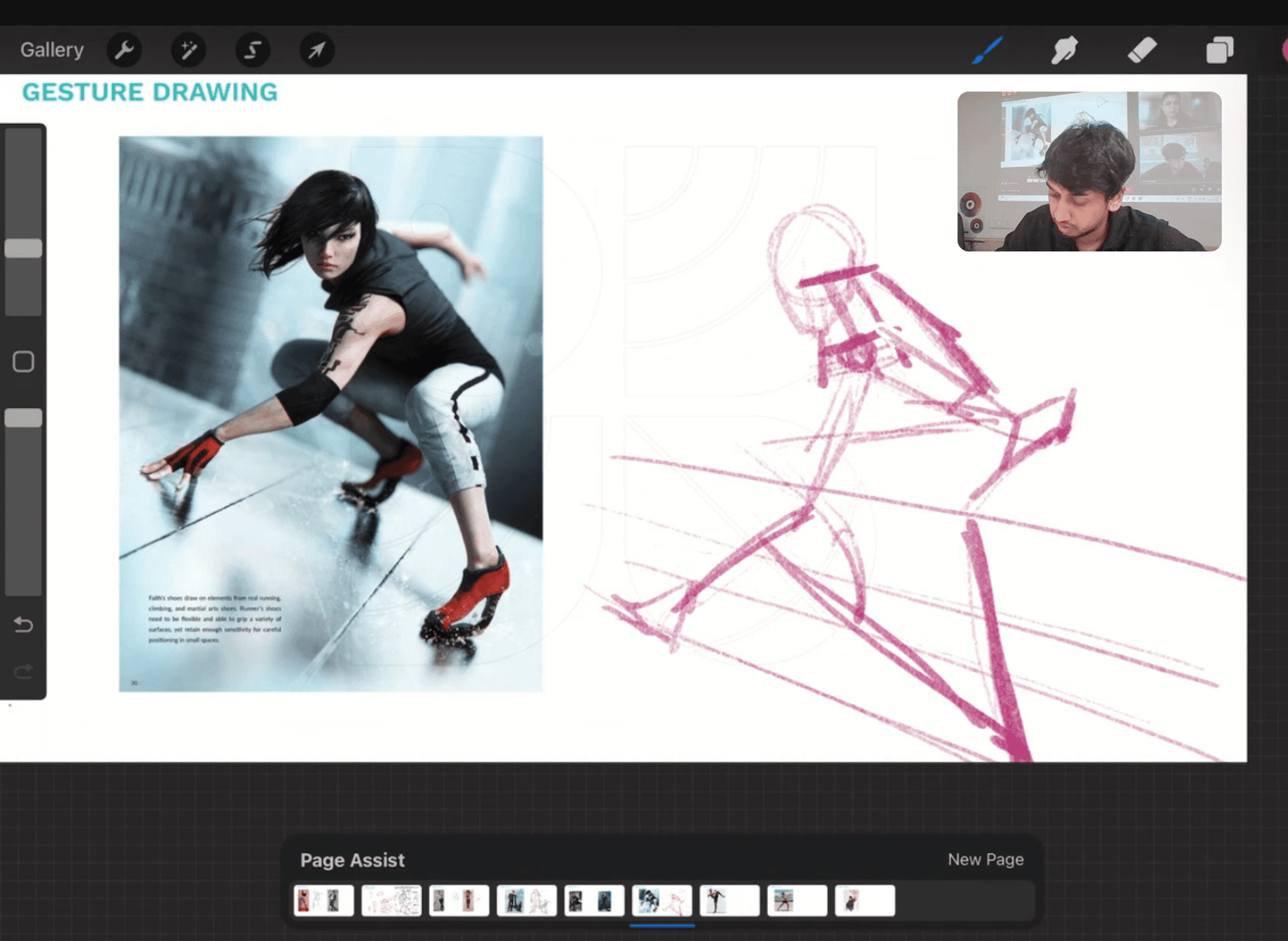Open the second page thumbnail in Page Assist
This screenshot has height=941, width=1288.
pos(391,900)
